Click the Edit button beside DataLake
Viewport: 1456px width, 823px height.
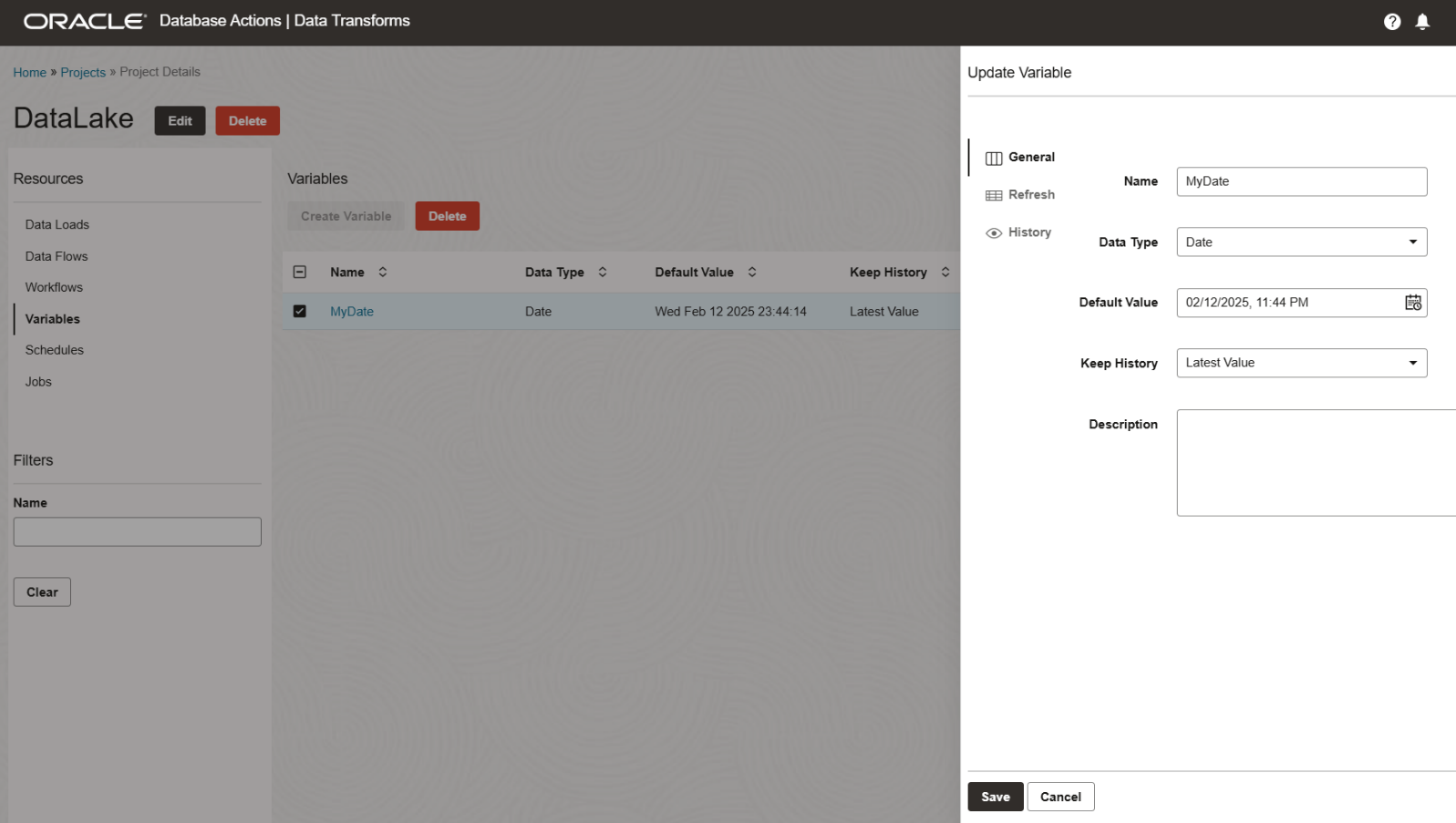click(180, 120)
